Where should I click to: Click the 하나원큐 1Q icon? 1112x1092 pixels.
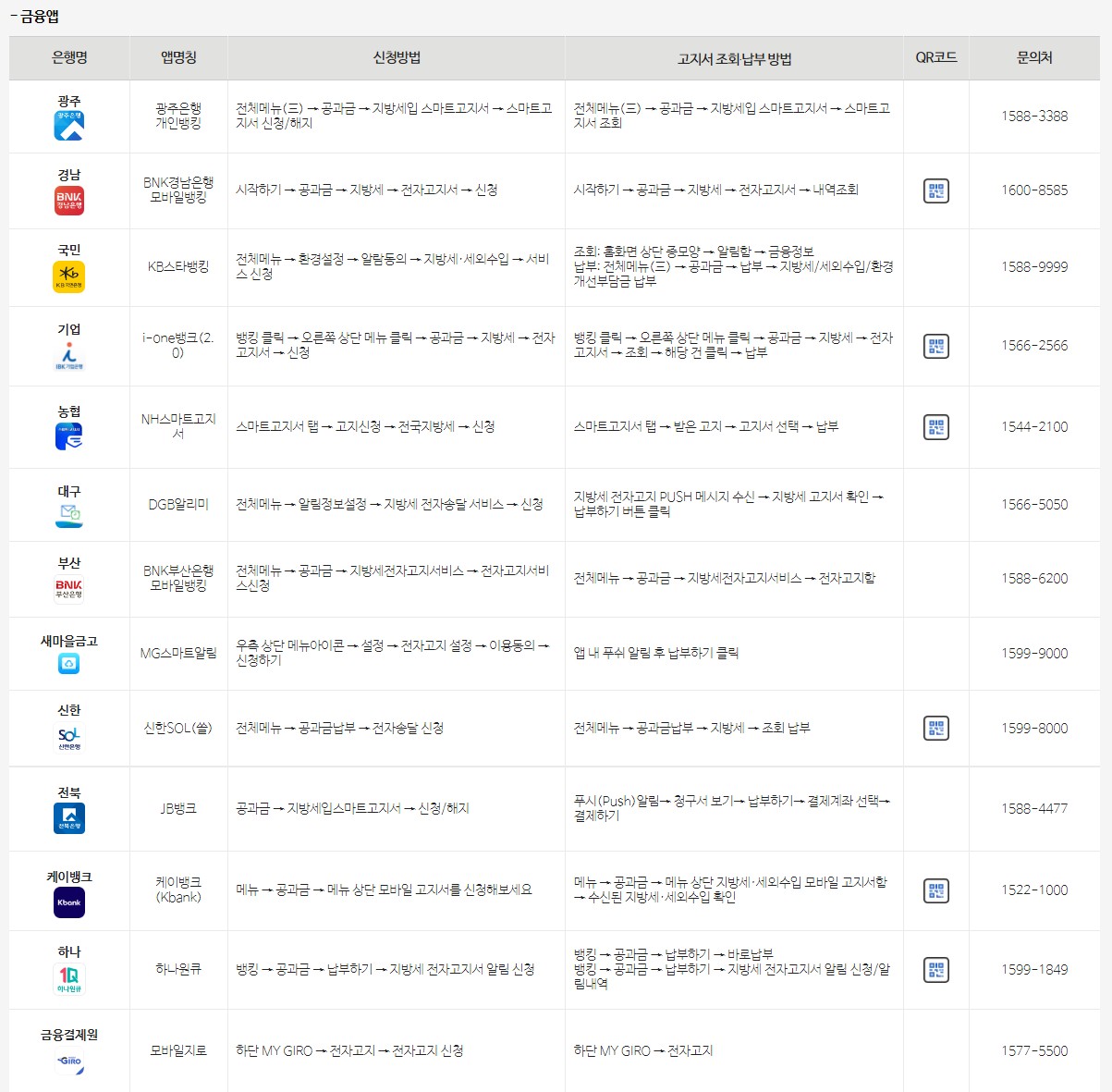pos(68,977)
